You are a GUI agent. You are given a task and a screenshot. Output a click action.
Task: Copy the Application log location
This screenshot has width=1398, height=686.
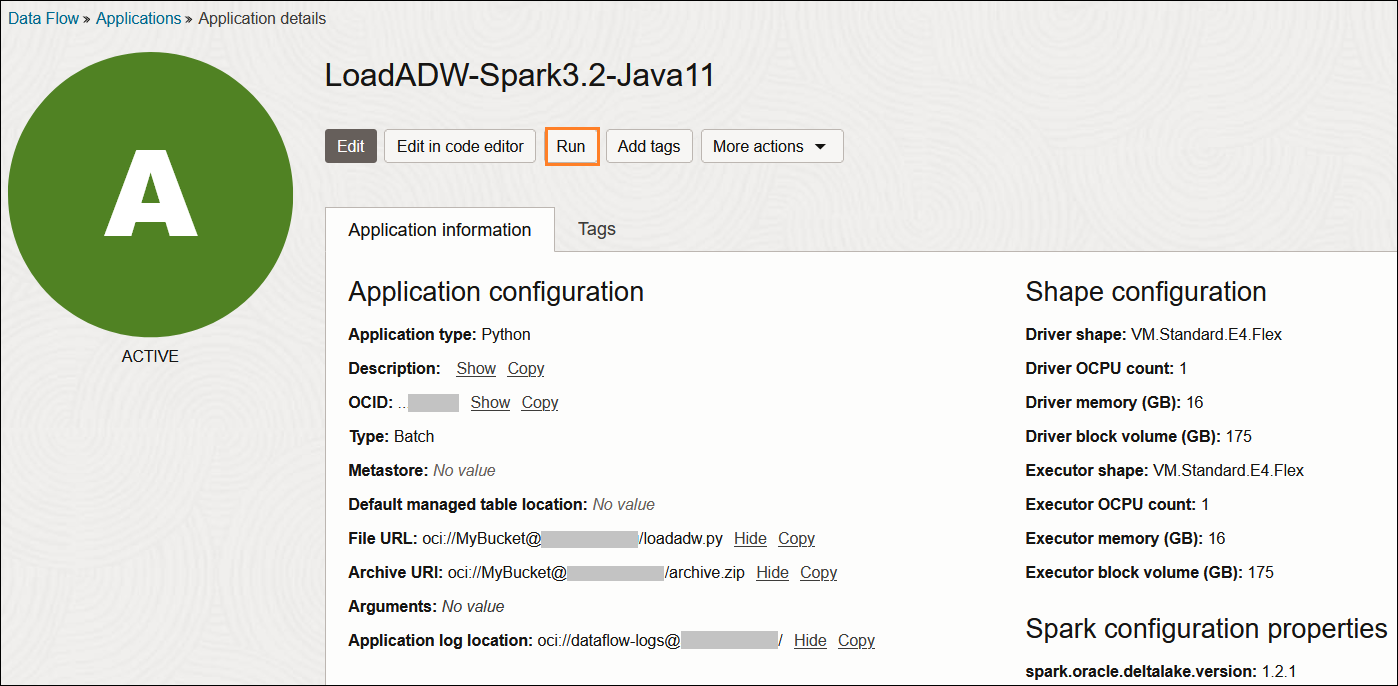coord(856,640)
